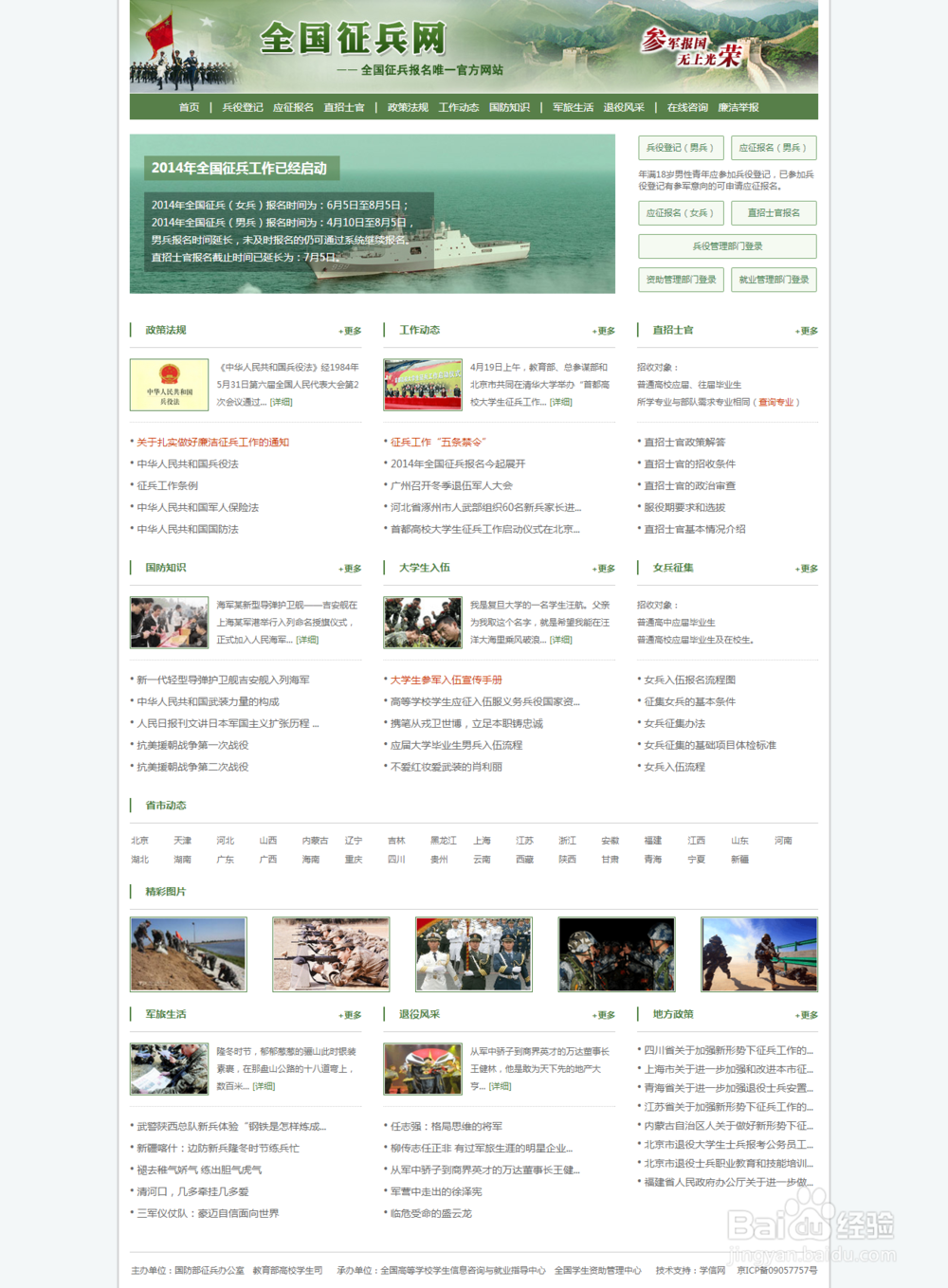Image resolution: width=948 pixels, height=1288 pixels.
Task: Open the 直招士官报名 button
Action: [x=774, y=213]
